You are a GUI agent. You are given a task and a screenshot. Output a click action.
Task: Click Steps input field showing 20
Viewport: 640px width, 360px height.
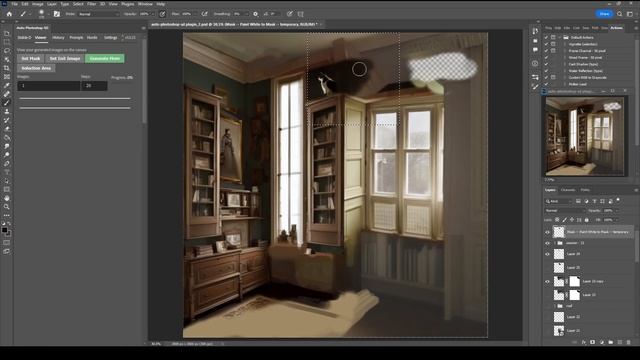(94, 86)
